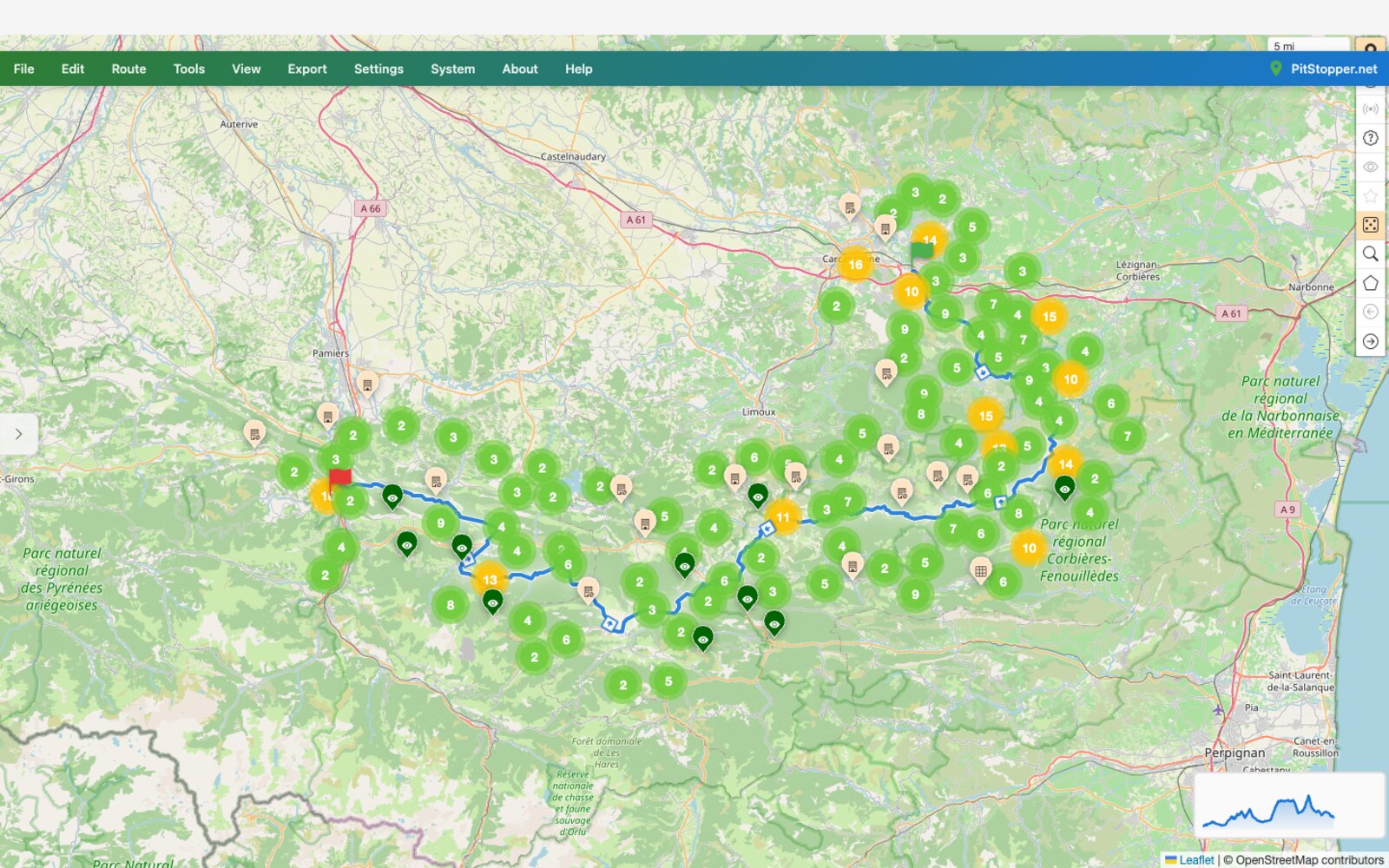Open the File menu
Viewport: 1389px width, 868px height.
tap(23, 69)
